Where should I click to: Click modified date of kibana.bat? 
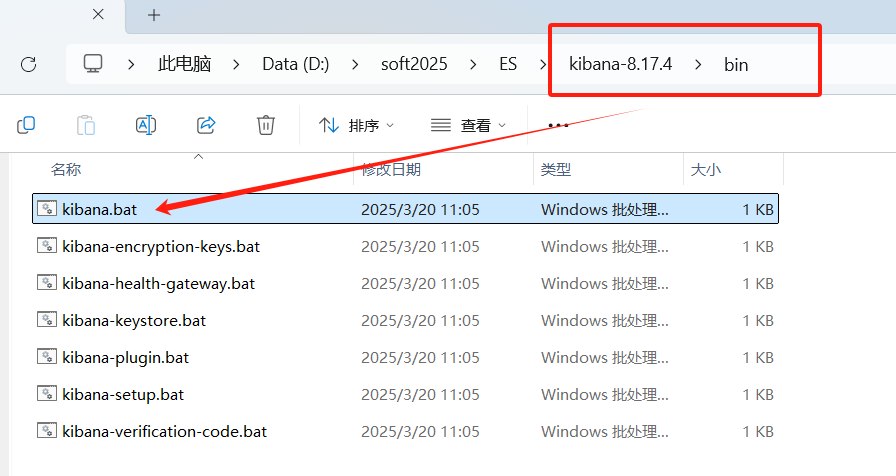(420, 209)
